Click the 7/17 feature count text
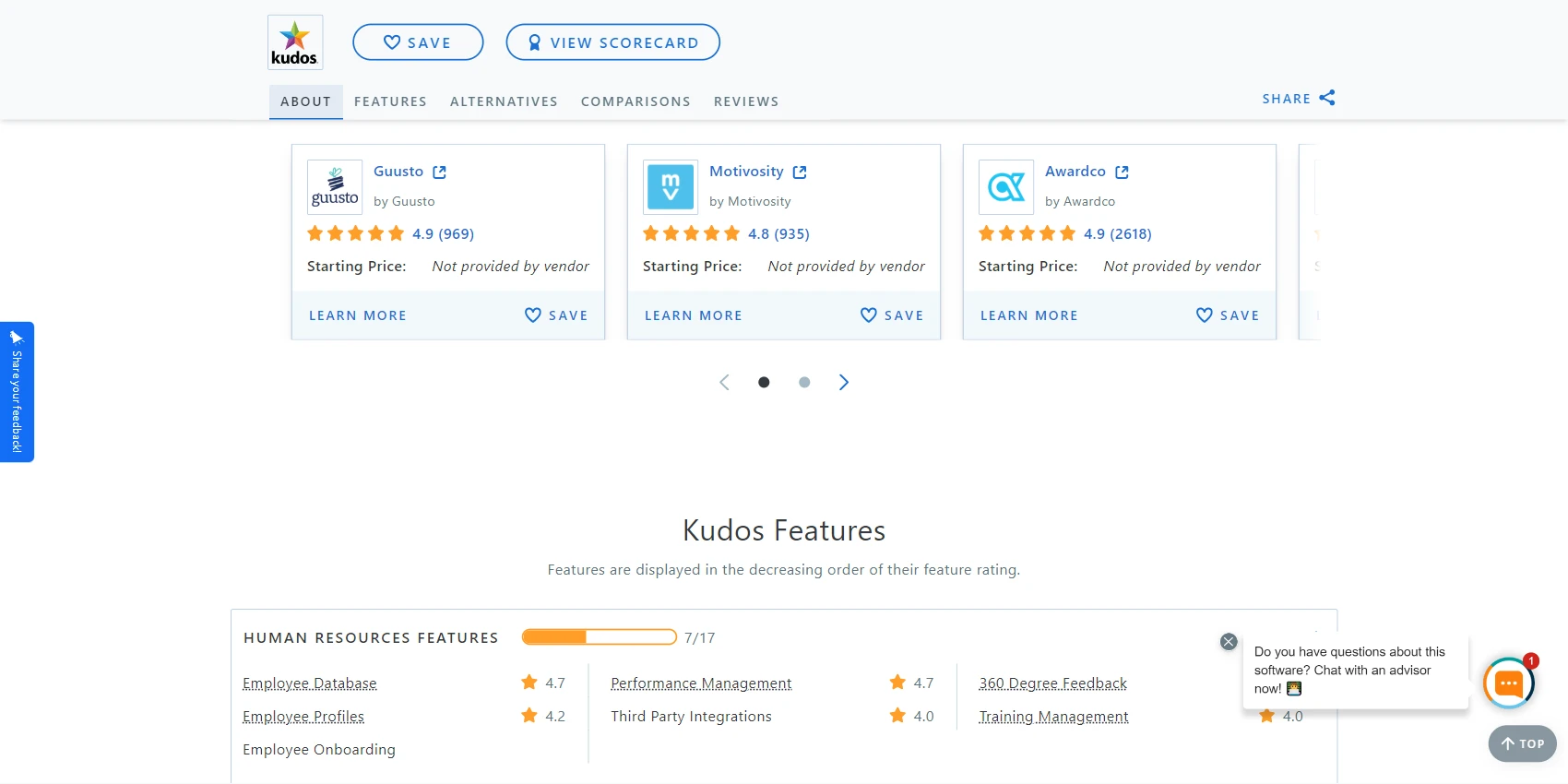This screenshot has height=784, width=1568. point(700,638)
